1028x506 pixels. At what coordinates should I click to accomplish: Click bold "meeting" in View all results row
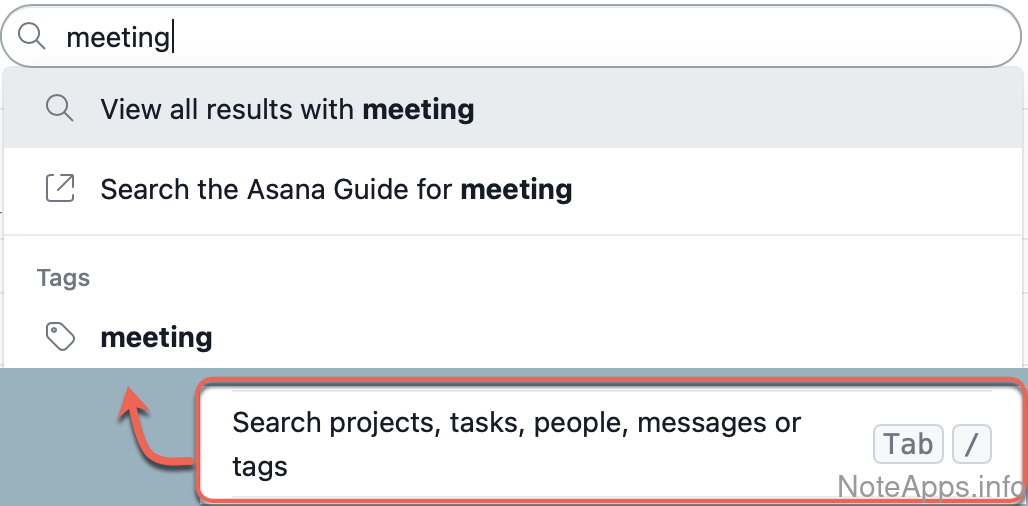[418, 109]
